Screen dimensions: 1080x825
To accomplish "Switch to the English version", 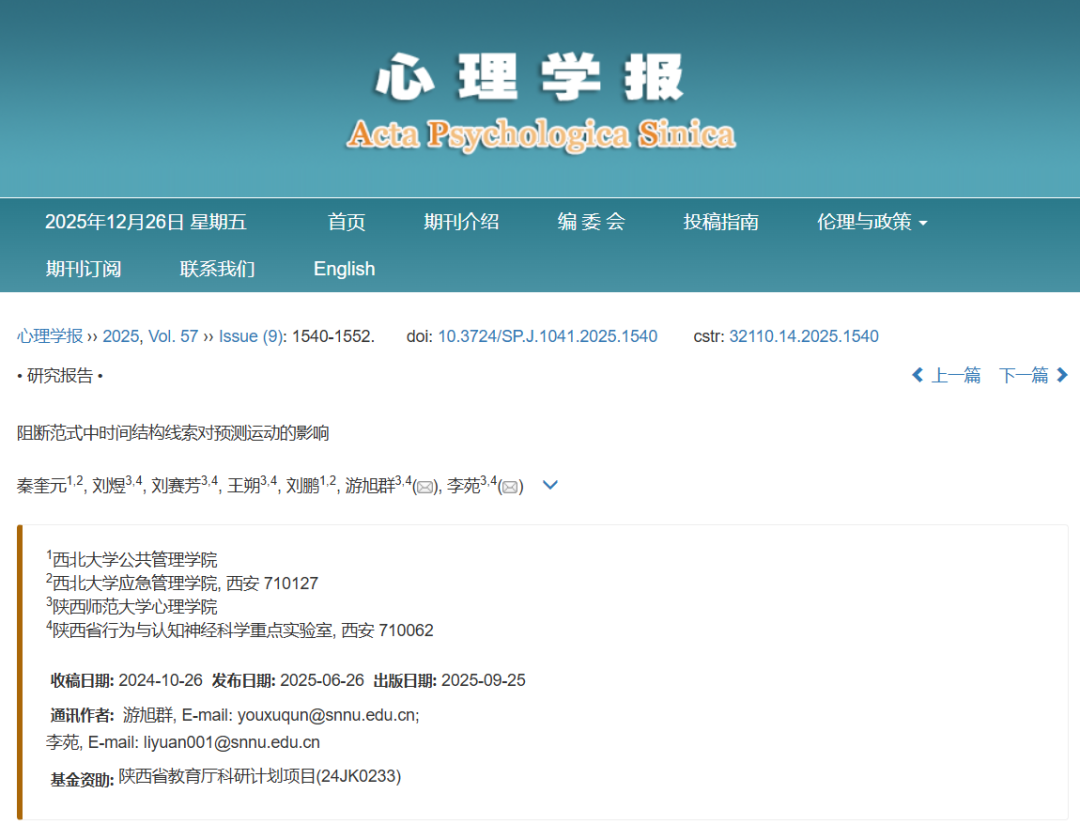I will pos(344,269).
